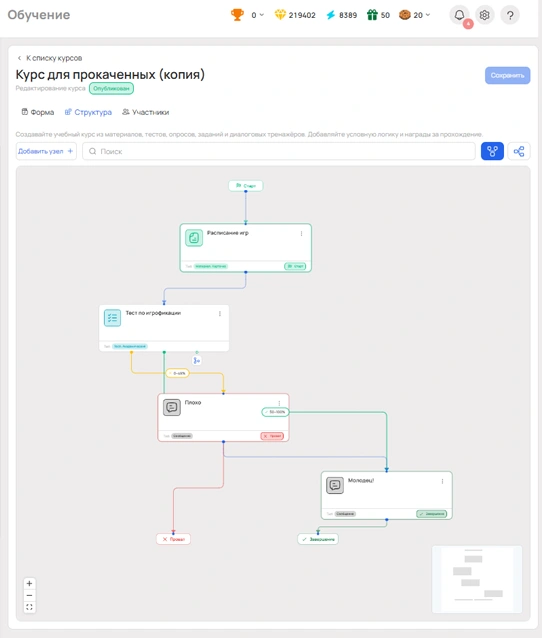Click the minimap thumbnail
Image resolution: width=542 pixels, height=638 pixels.
pos(477,579)
